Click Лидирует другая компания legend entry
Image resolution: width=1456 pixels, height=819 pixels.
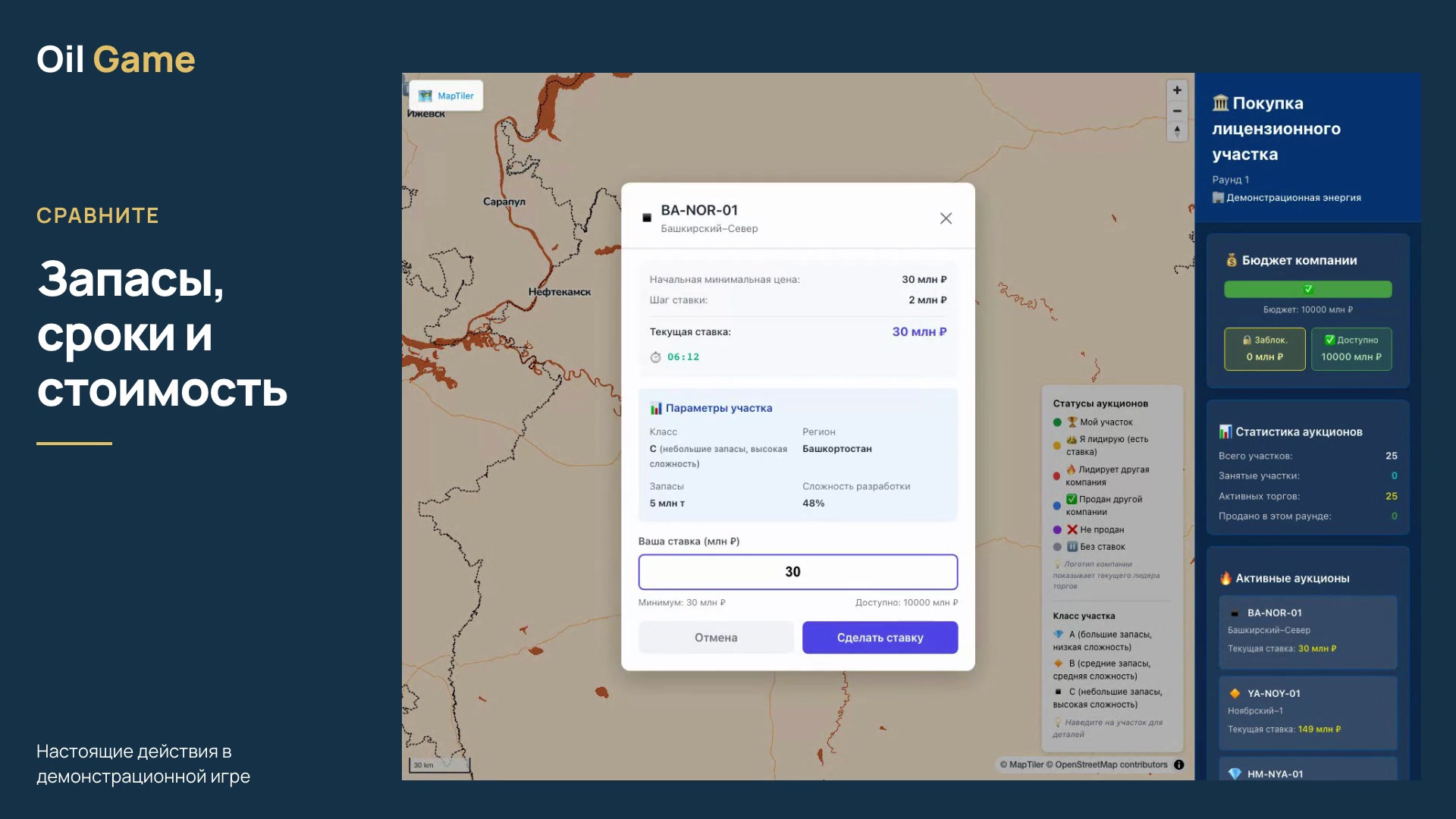pos(1101,475)
